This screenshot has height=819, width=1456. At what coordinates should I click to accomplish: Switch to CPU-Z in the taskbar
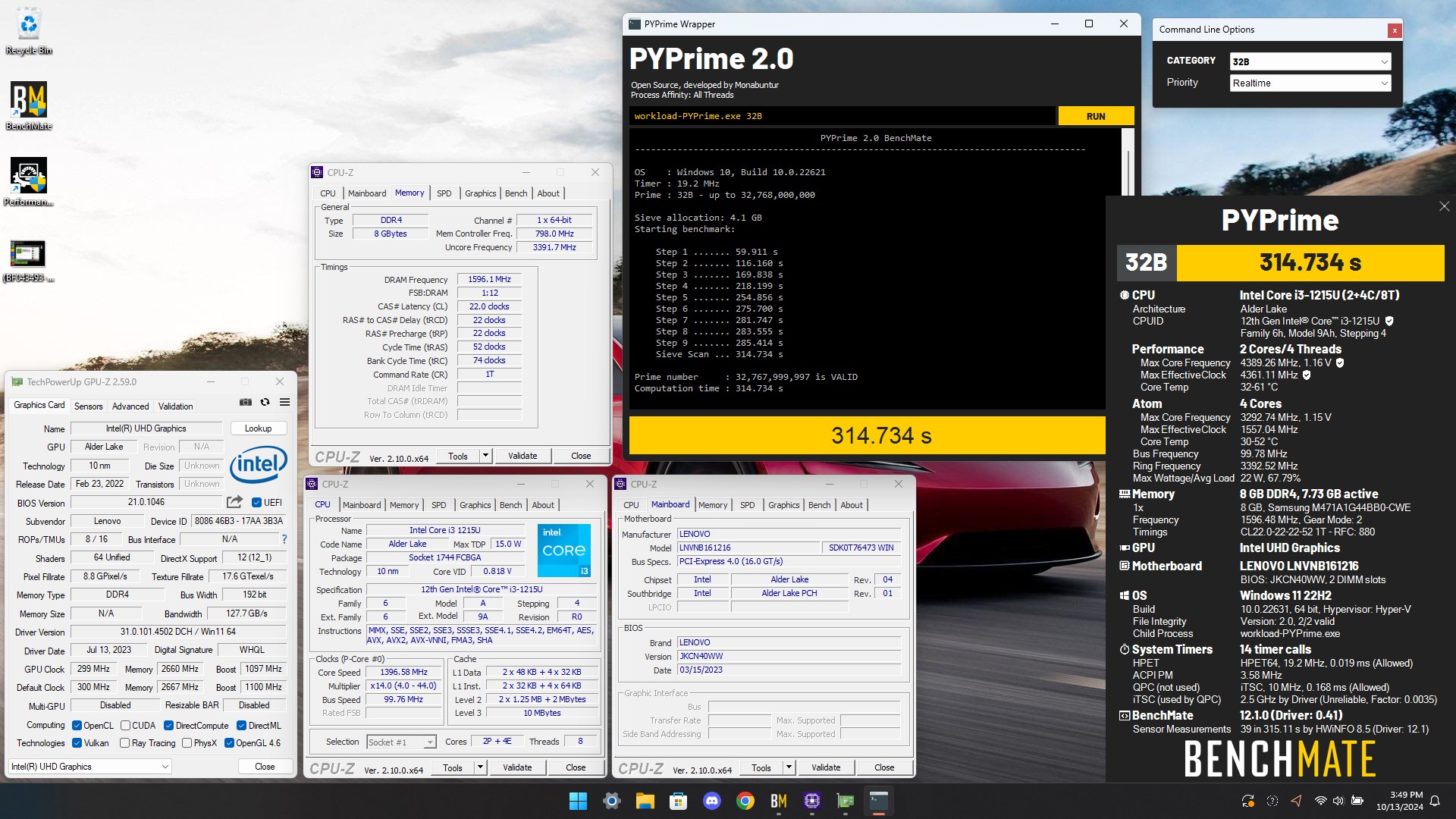click(x=812, y=801)
